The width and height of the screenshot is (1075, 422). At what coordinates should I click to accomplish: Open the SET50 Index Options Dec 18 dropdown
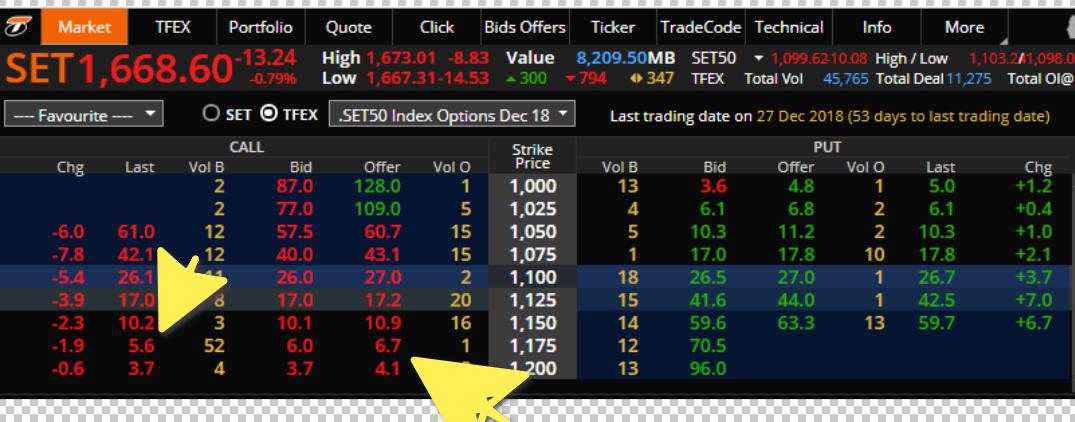[452, 114]
